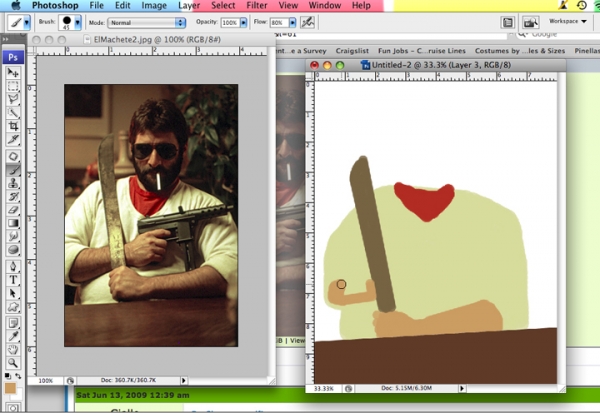Select the Slice tool

click(13, 139)
